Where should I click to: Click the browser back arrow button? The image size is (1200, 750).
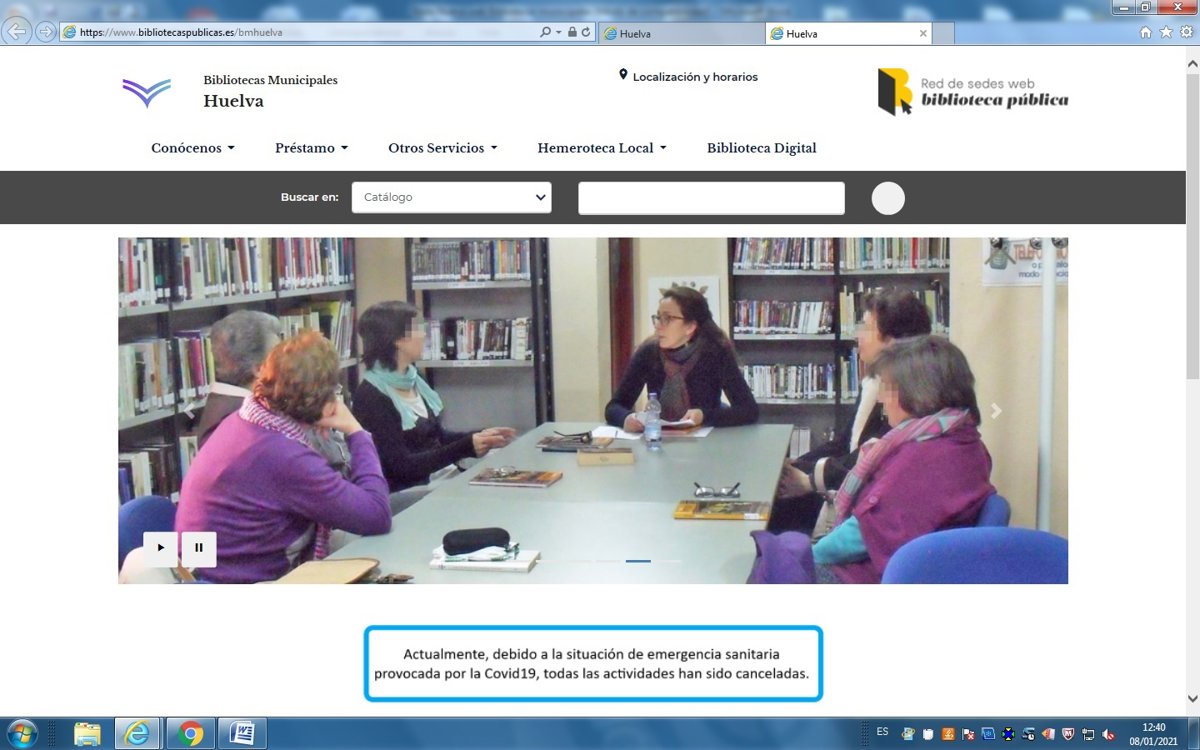(x=17, y=32)
